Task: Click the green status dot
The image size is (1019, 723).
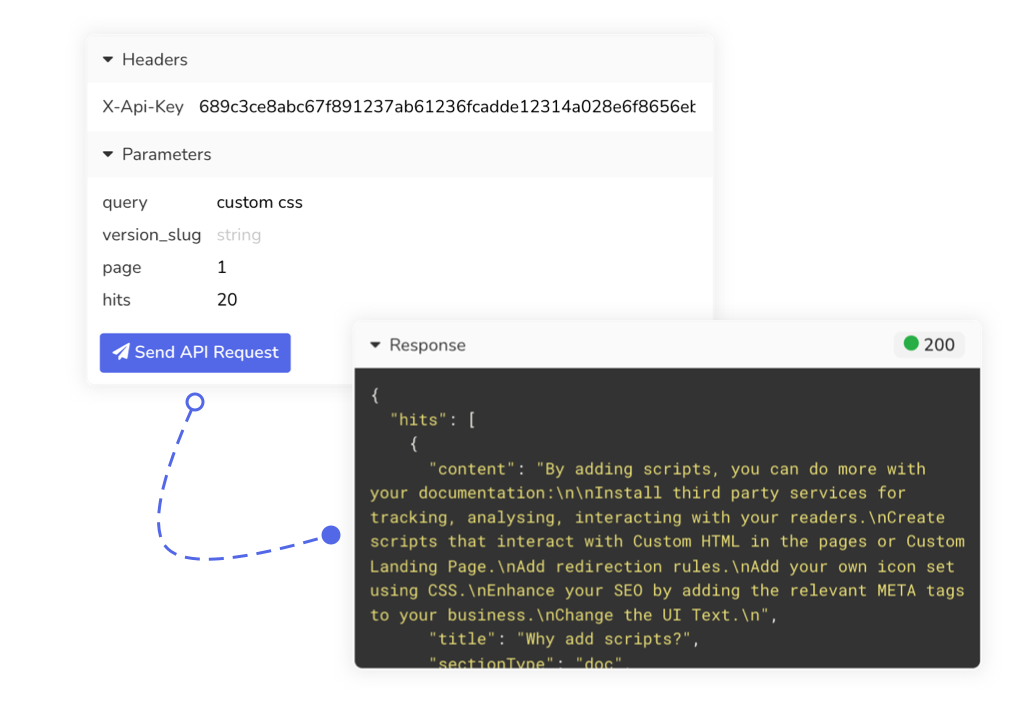Action: 910,344
